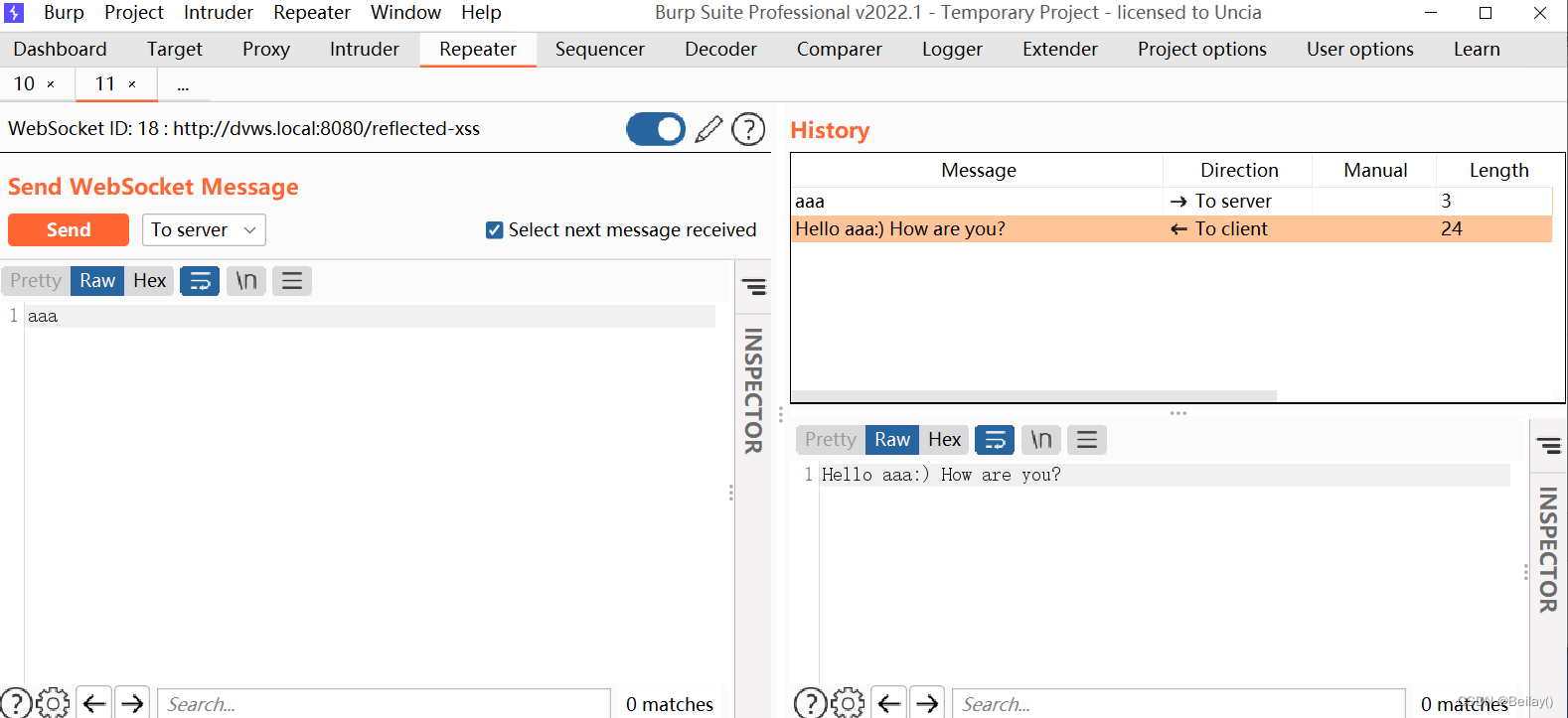Click the pencil edit connection icon
Viewport: 1568px width, 718px height.
pos(708,129)
